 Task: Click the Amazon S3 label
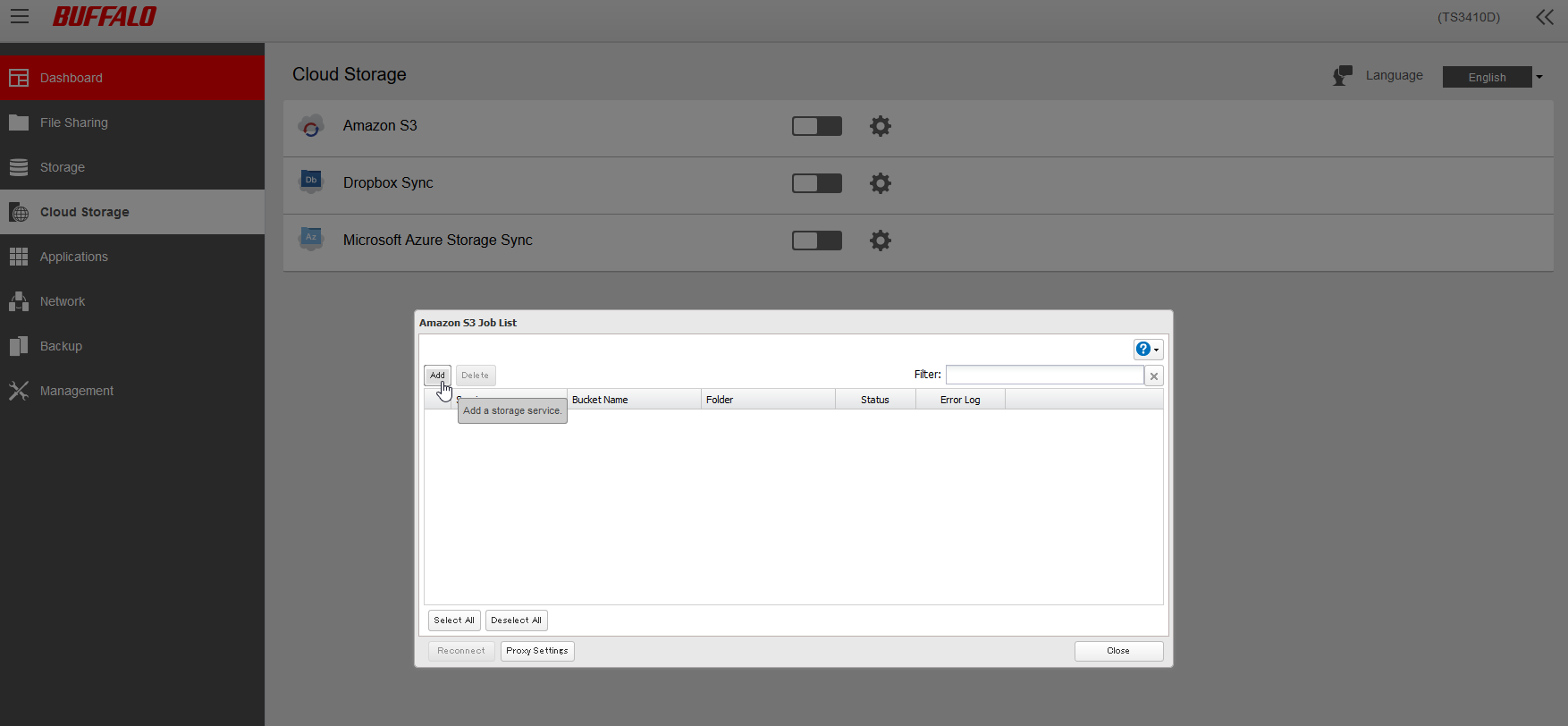(x=380, y=126)
